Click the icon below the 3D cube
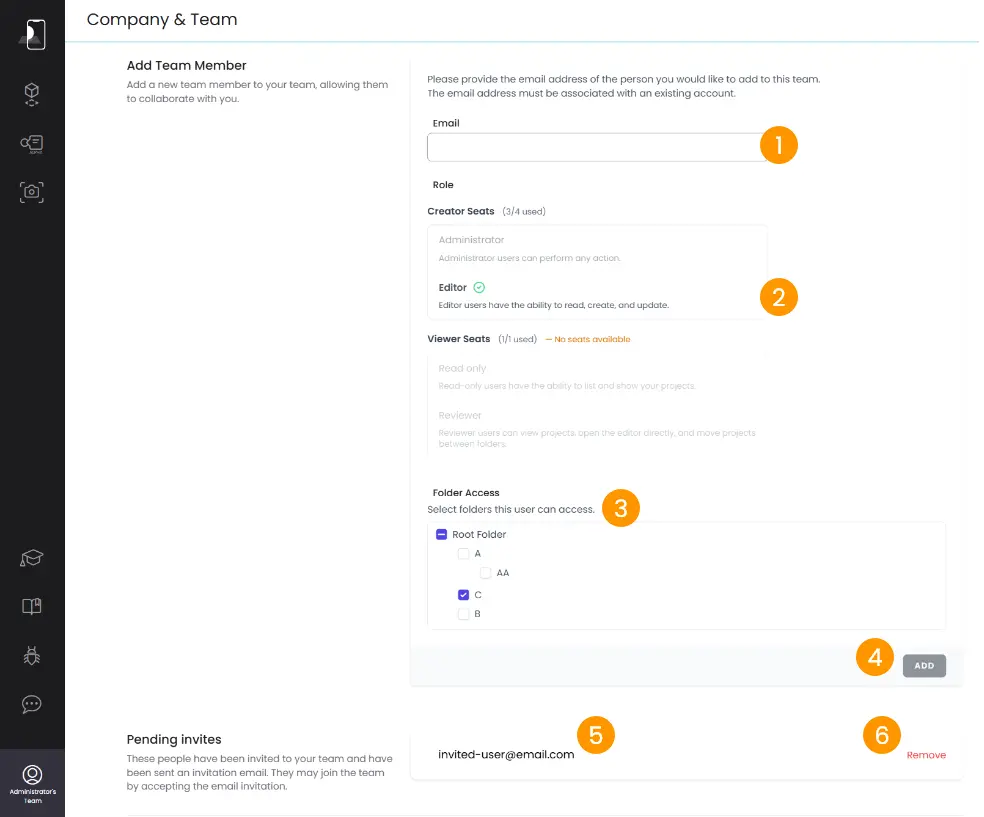 32,143
